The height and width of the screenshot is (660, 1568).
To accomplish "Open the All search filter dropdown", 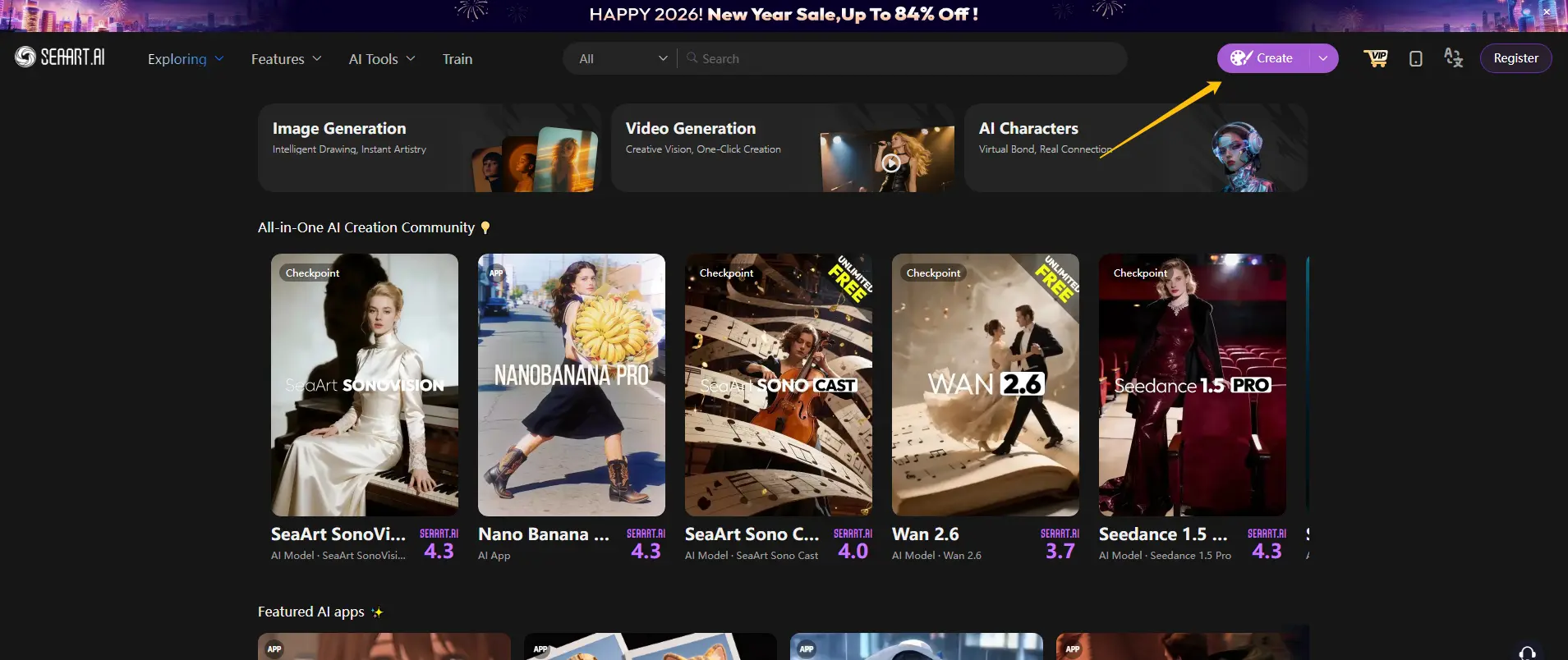I will 622,59.
